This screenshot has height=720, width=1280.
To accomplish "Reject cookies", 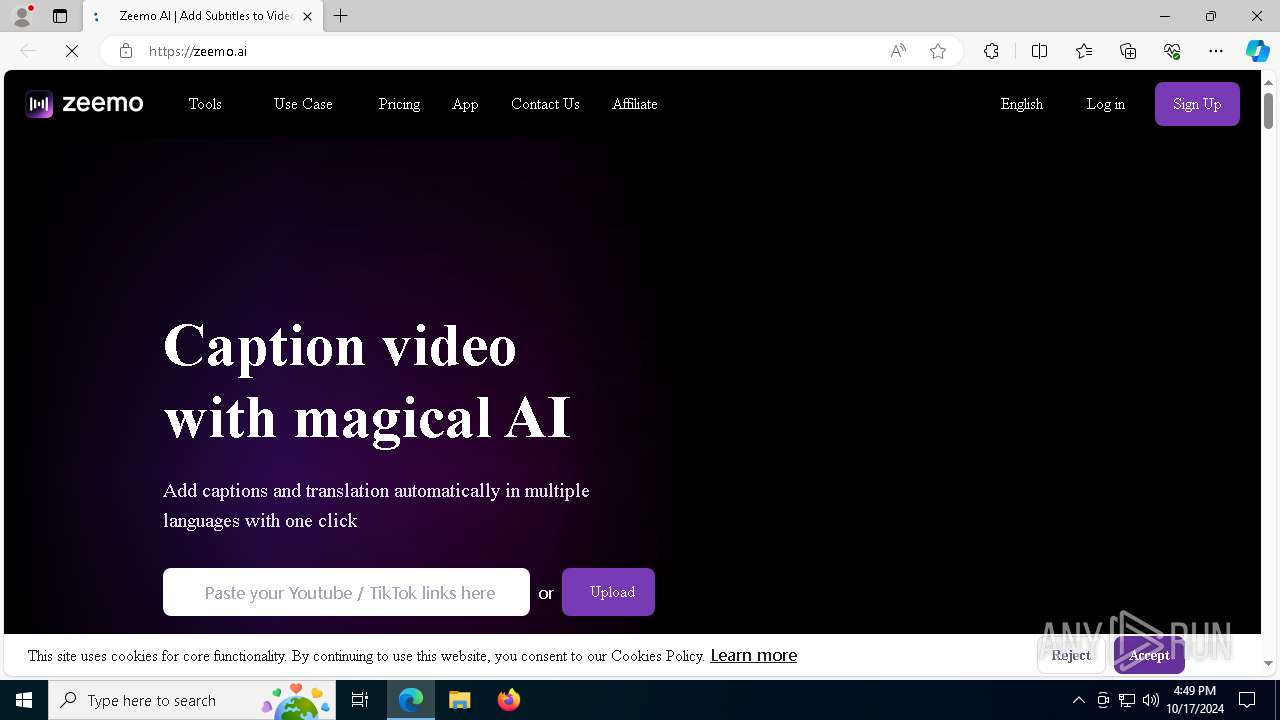I will pyautogui.click(x=1071, y=655).
